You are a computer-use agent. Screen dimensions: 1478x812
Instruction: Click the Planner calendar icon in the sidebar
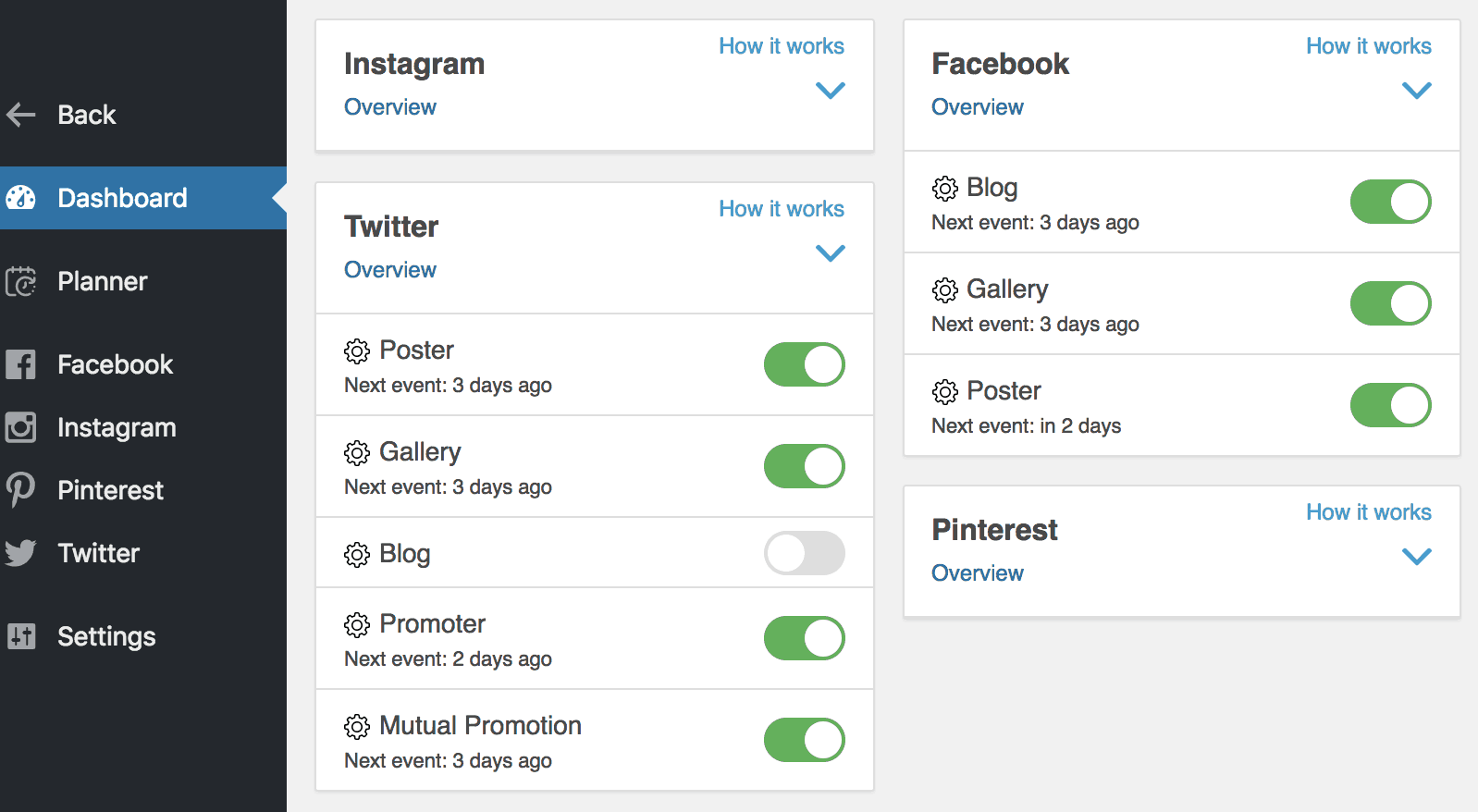coord(20,281)
